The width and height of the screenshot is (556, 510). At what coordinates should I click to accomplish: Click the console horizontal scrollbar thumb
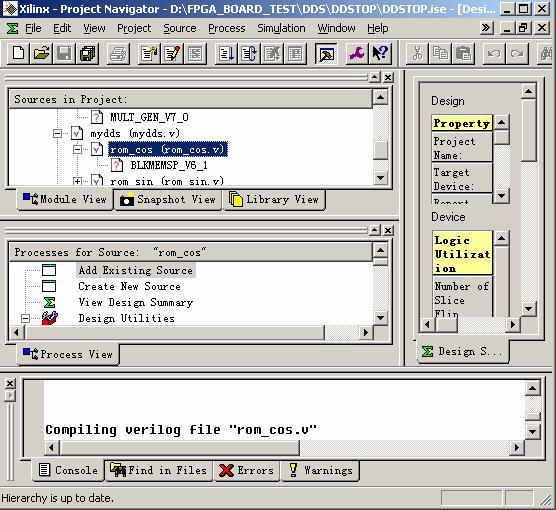pyautogui.click(x=180, y=448)
